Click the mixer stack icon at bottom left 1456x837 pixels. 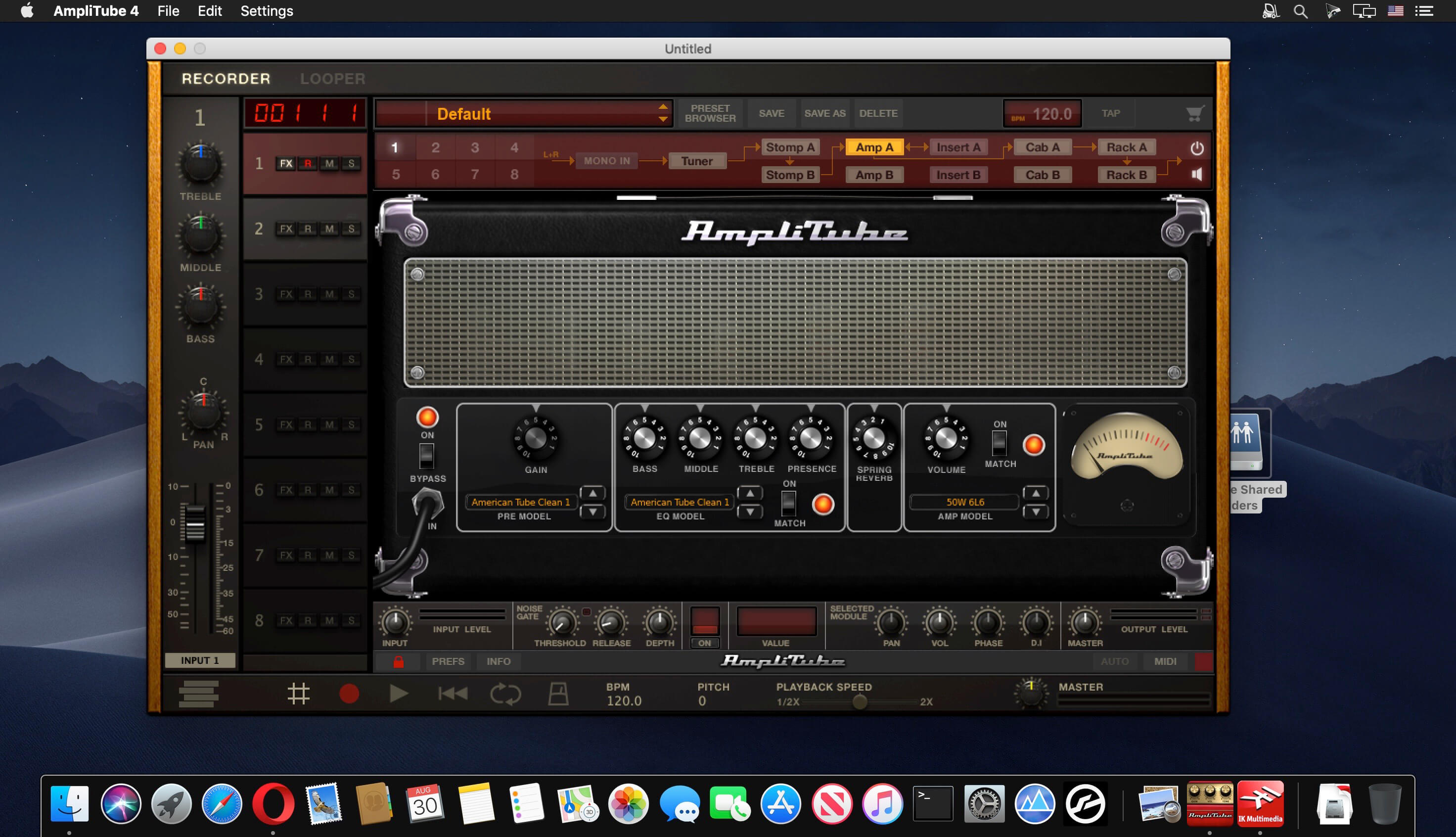tap(198, 694)
